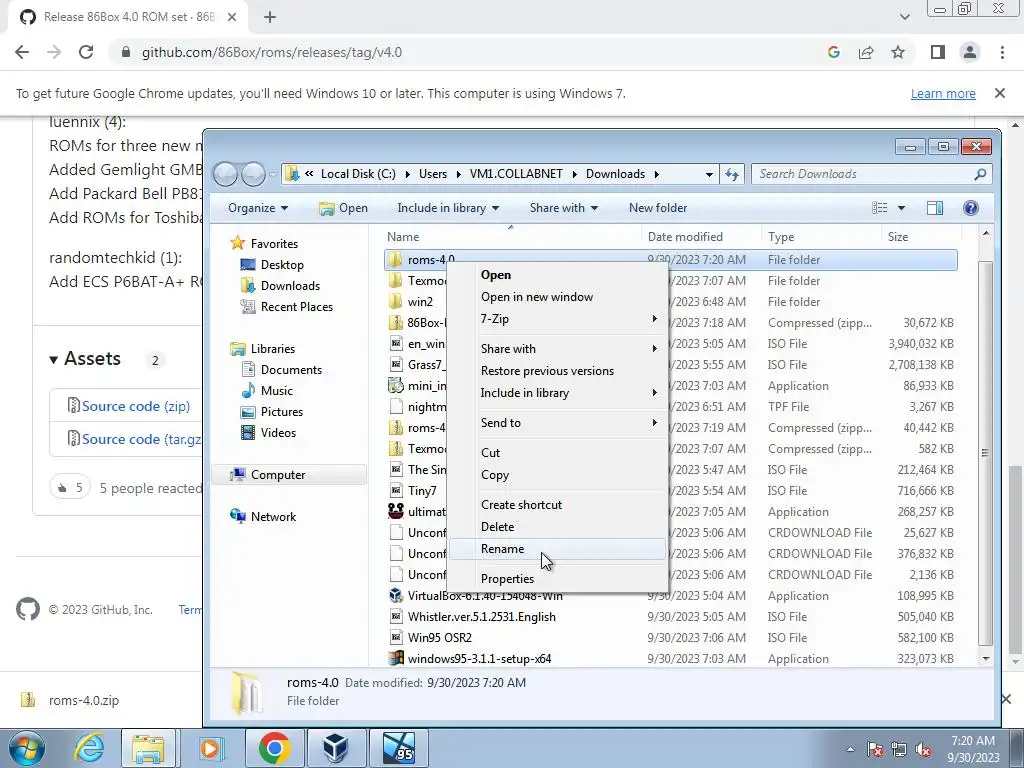Choose Cut in context menu

(557, 453)
